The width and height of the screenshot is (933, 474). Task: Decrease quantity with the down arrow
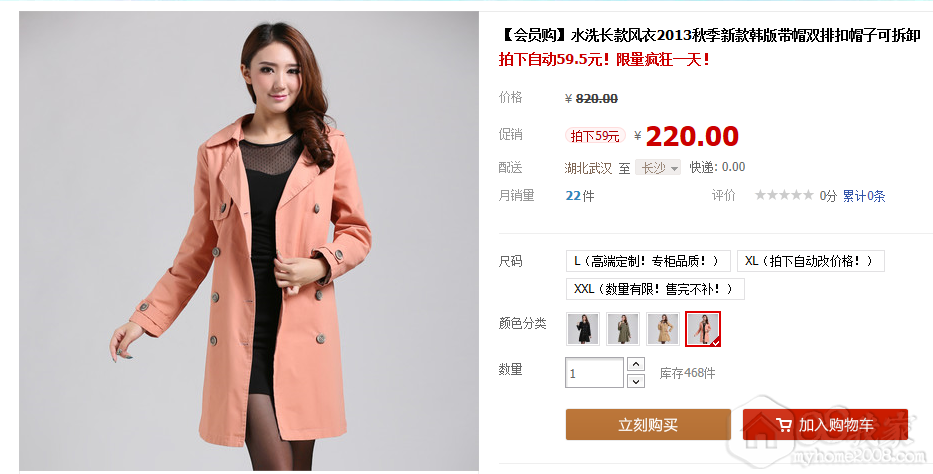click(635, 381)
